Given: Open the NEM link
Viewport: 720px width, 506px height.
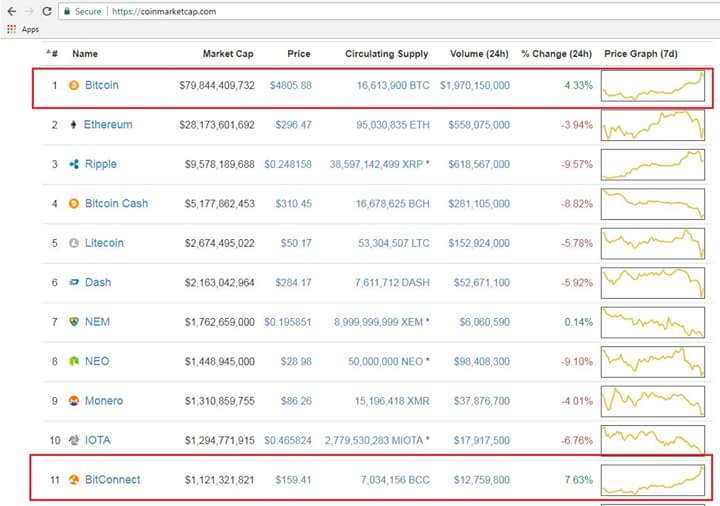Looking at the screenshot, I should click(97, 322).
